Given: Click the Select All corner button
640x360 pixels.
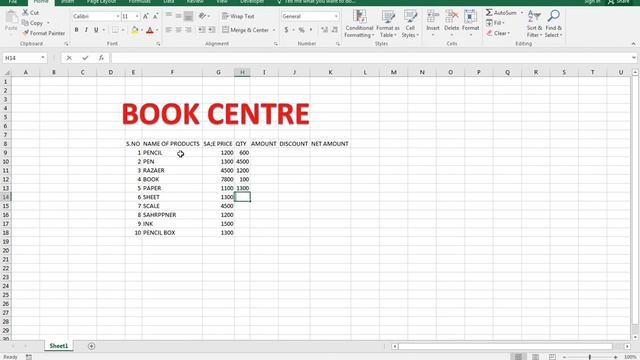Looking at the screenshot, I should [x=6, y=72].
